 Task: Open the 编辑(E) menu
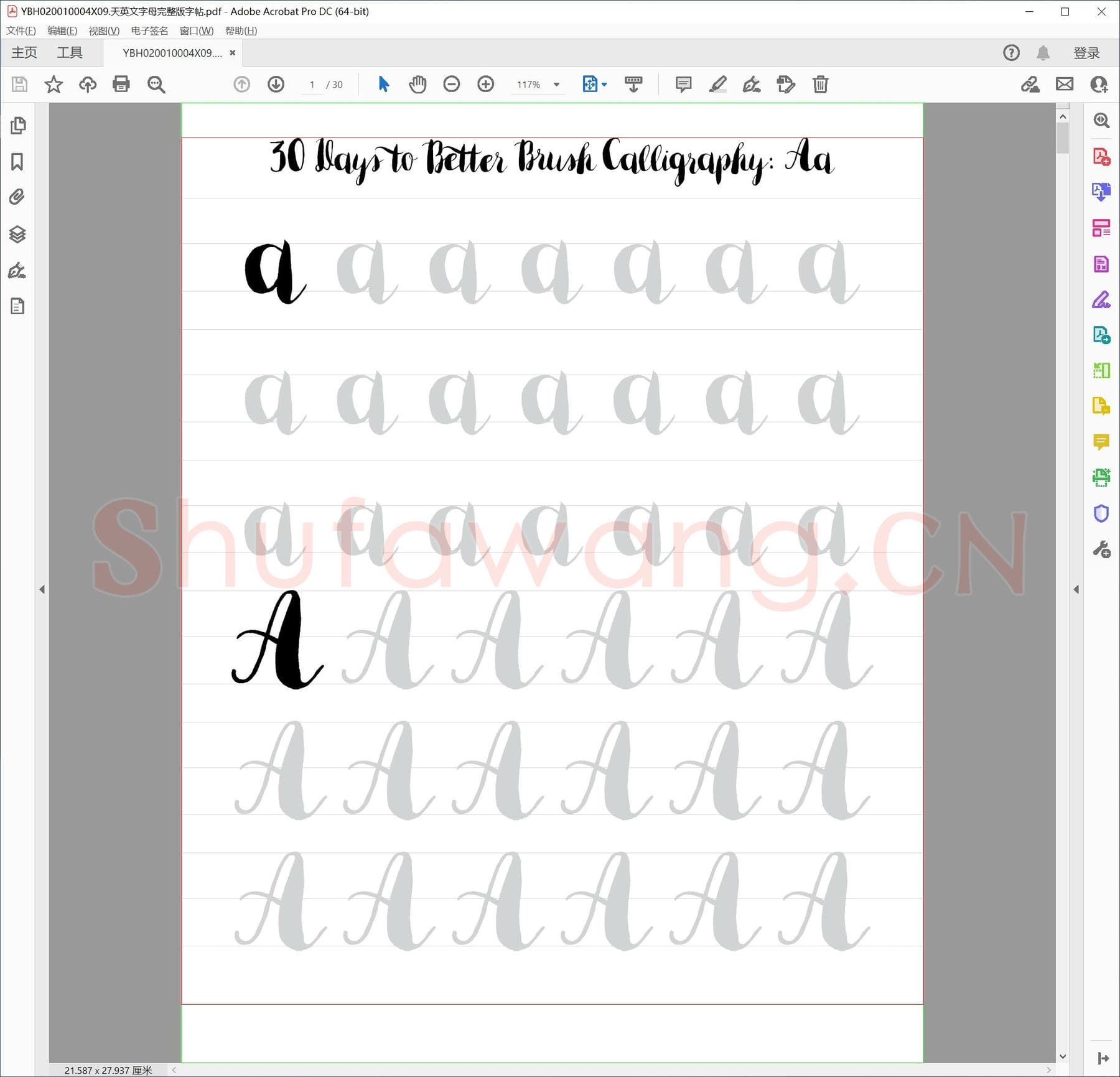click(62, 30)
